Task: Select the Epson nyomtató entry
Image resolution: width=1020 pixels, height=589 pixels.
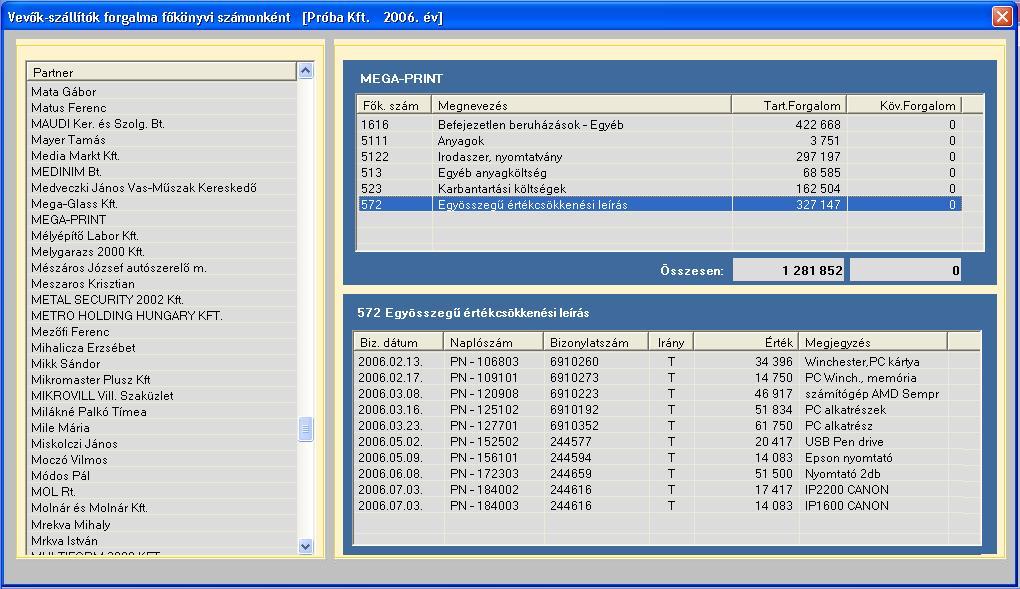Action: [x=651, y=458]
